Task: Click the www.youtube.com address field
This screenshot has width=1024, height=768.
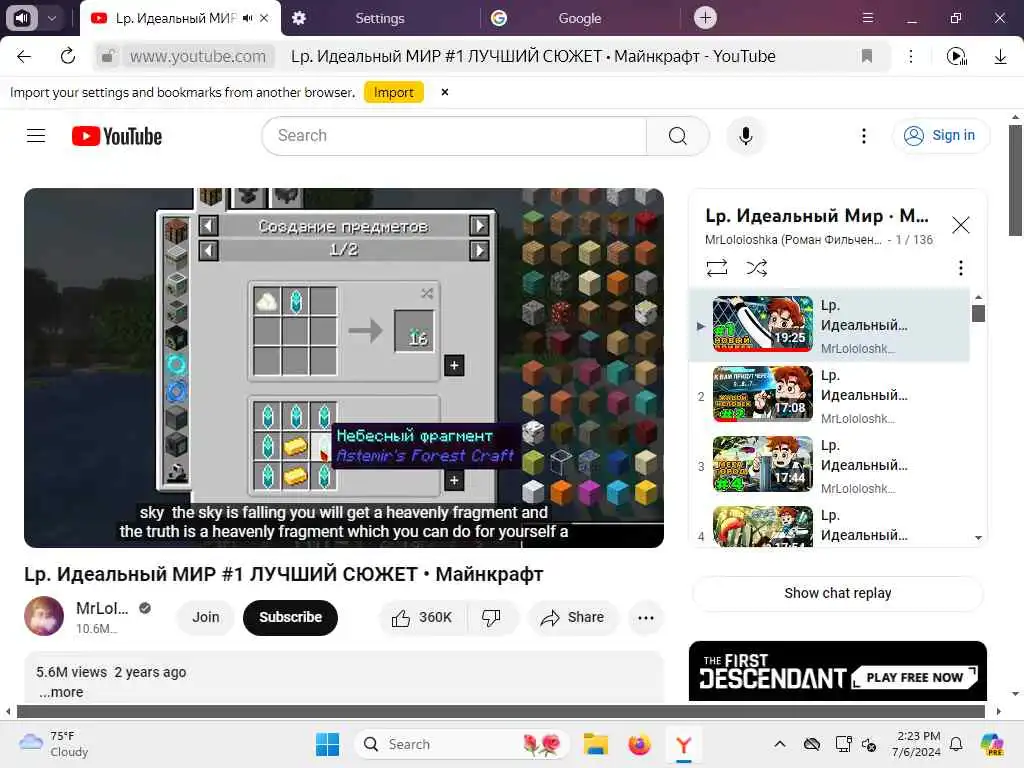Action: (197, 56)
